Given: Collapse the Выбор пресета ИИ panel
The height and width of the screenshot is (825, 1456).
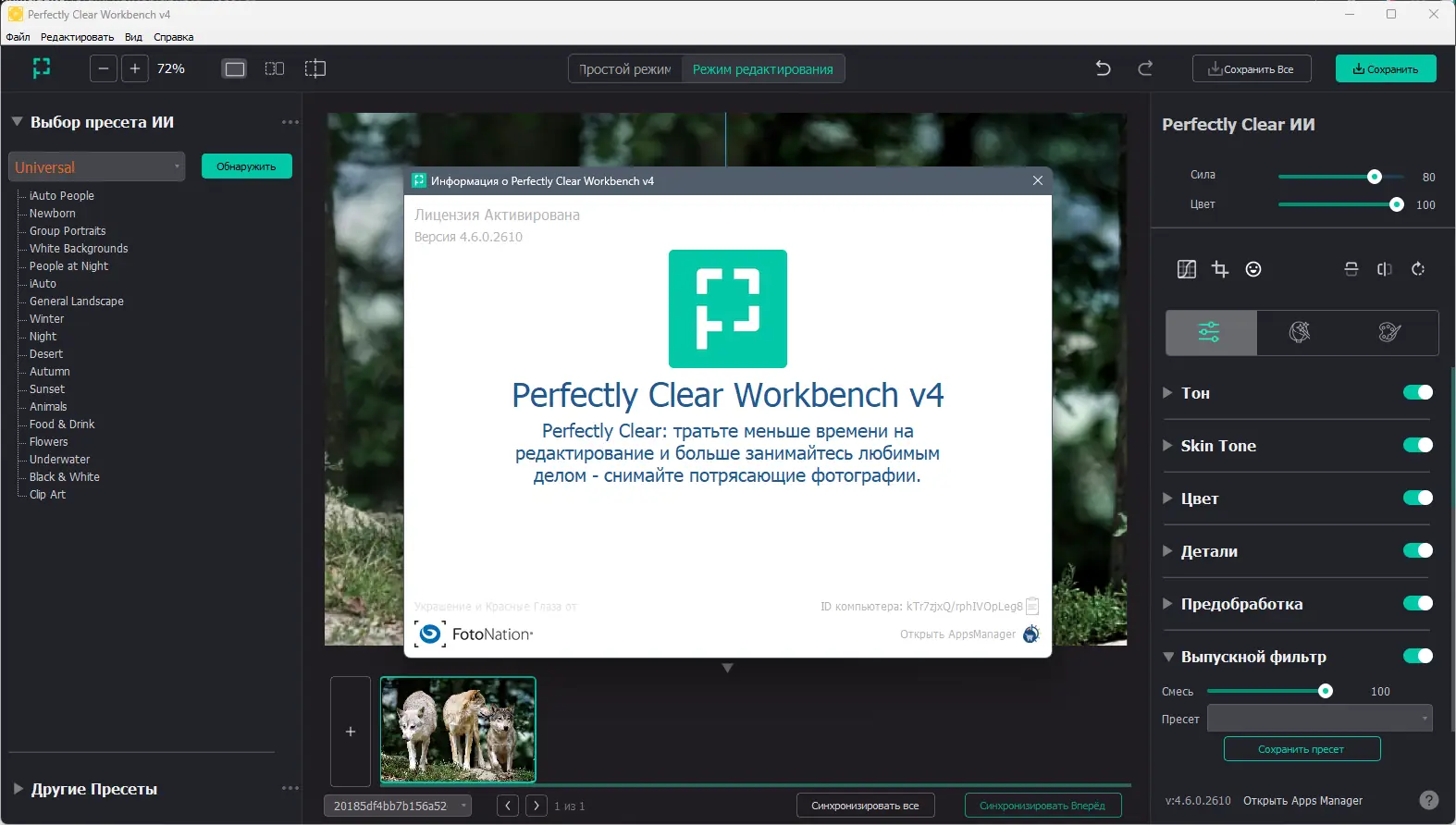Looking at the screenshot, I should point(17,121).
